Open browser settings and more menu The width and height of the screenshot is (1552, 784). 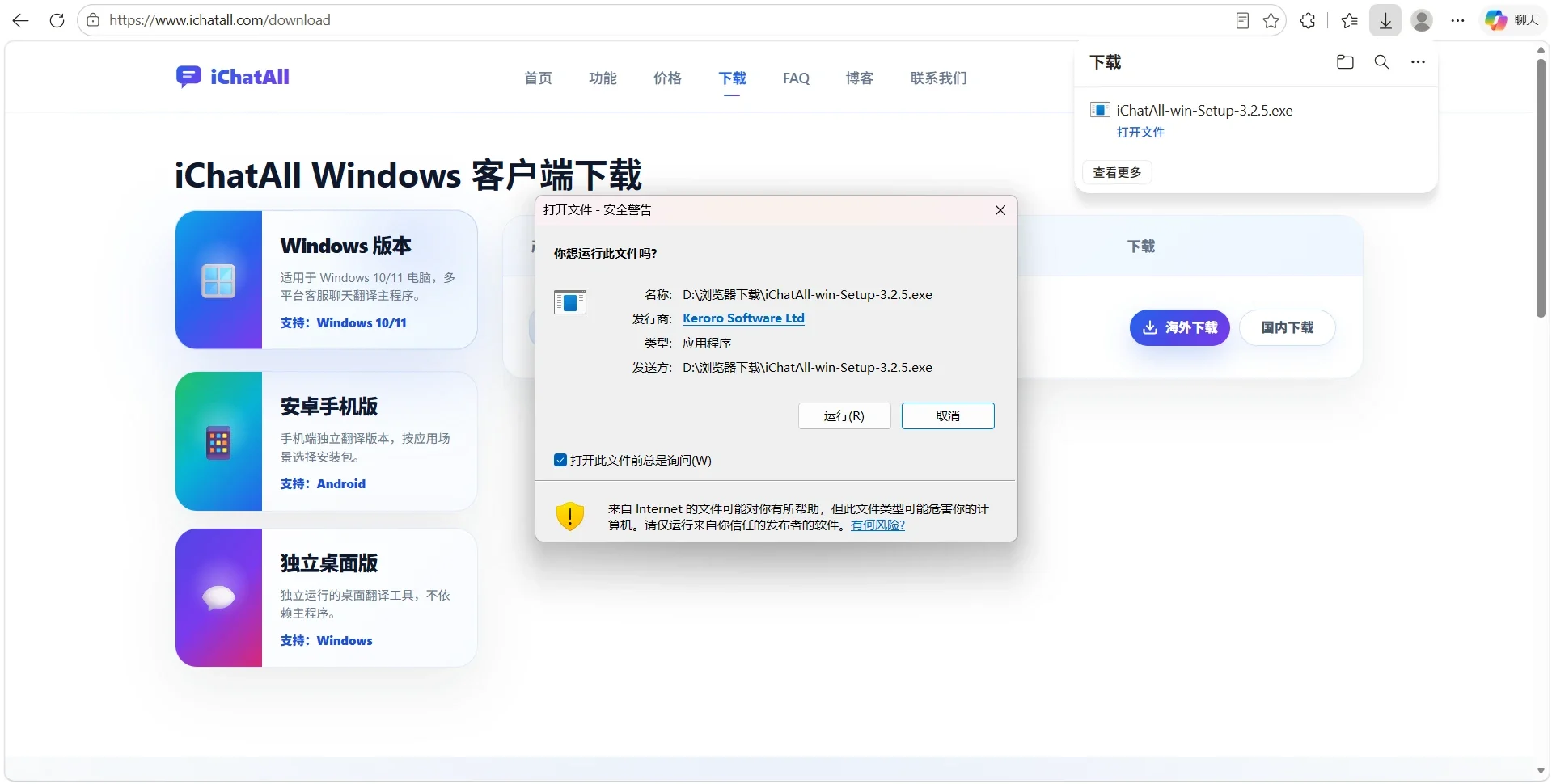pyautogui.click(x=1457, y=21)
